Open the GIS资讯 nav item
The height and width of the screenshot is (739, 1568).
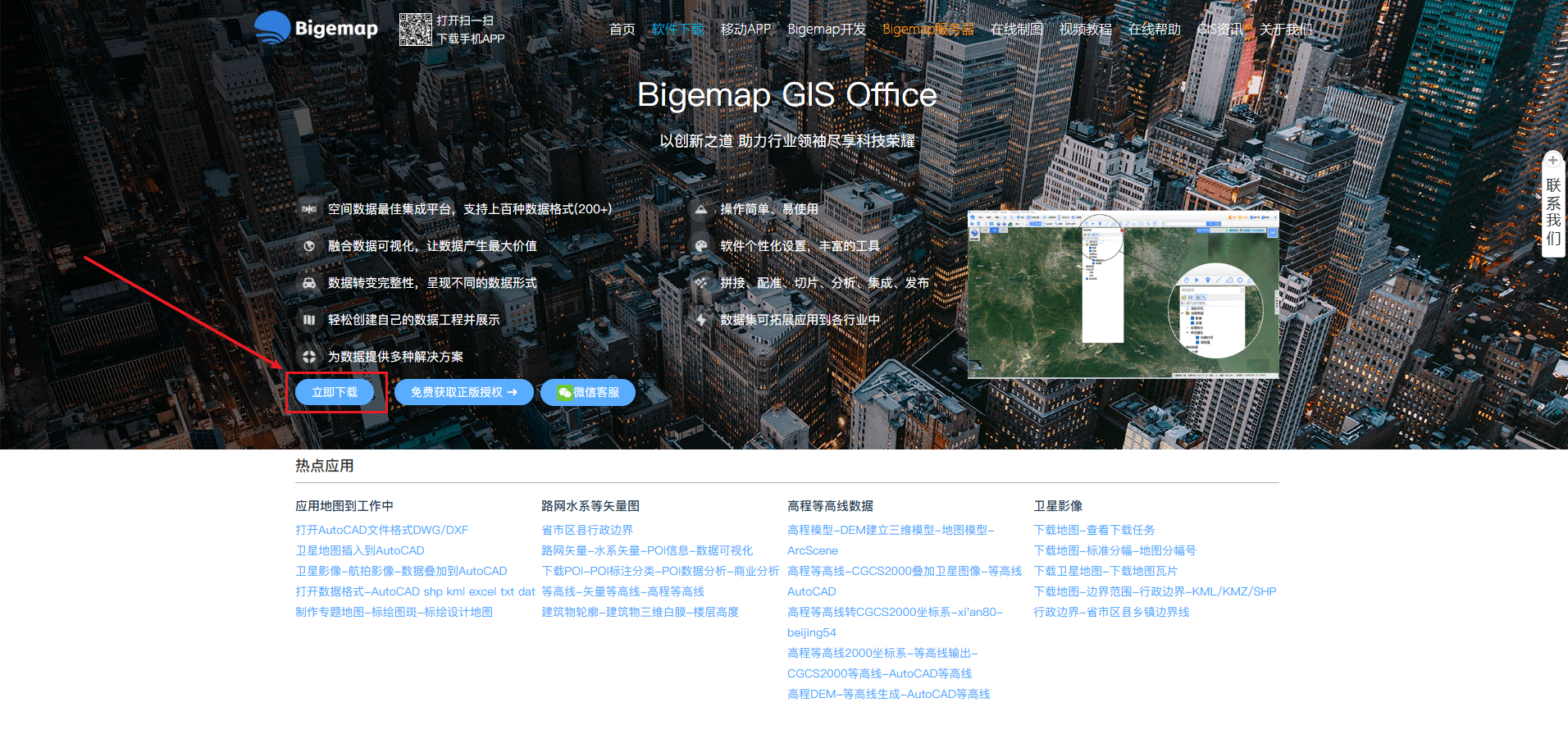(x=1220, y=30)
